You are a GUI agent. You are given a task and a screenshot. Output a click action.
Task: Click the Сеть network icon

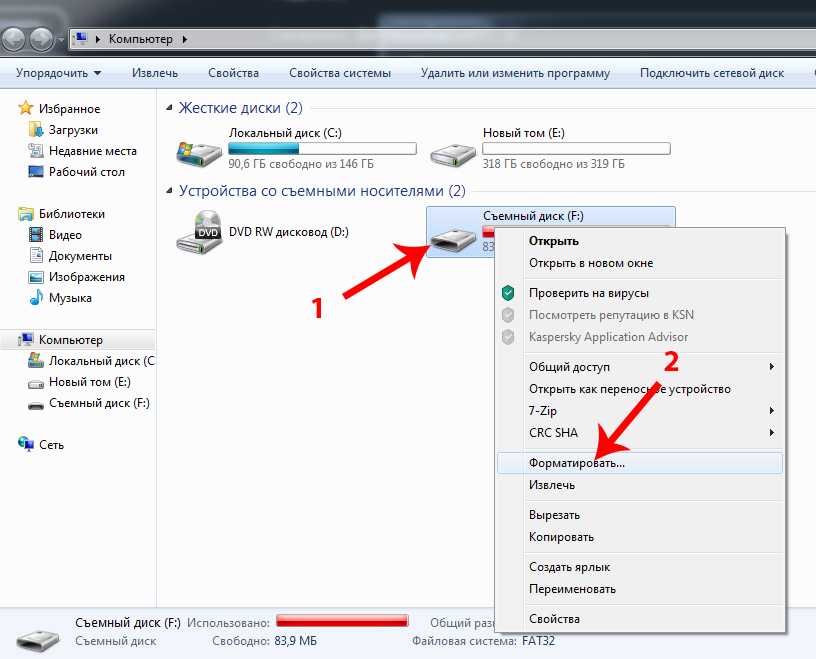point(26,444)
